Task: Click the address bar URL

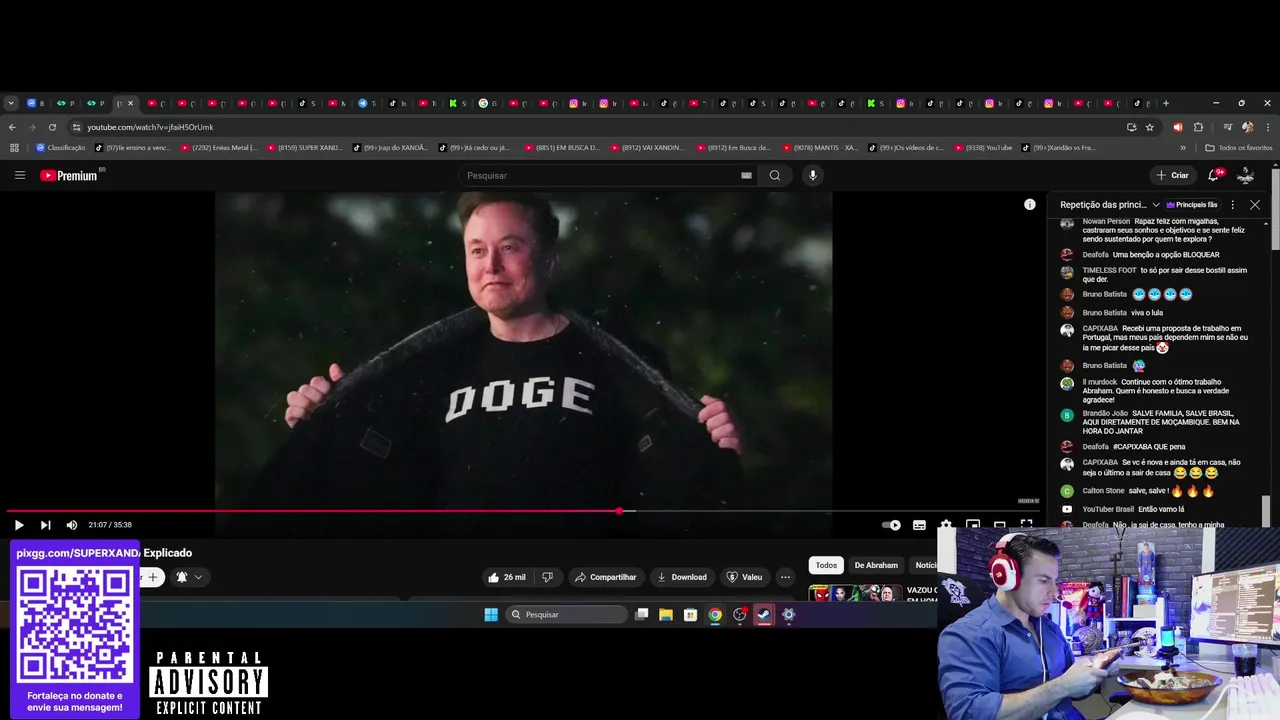Action: [x=150, y=127]
